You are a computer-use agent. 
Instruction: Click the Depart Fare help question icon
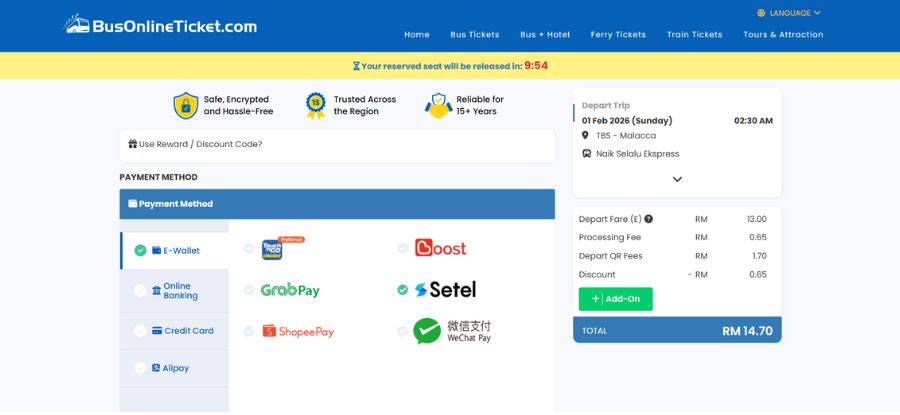tap(649, 219)
